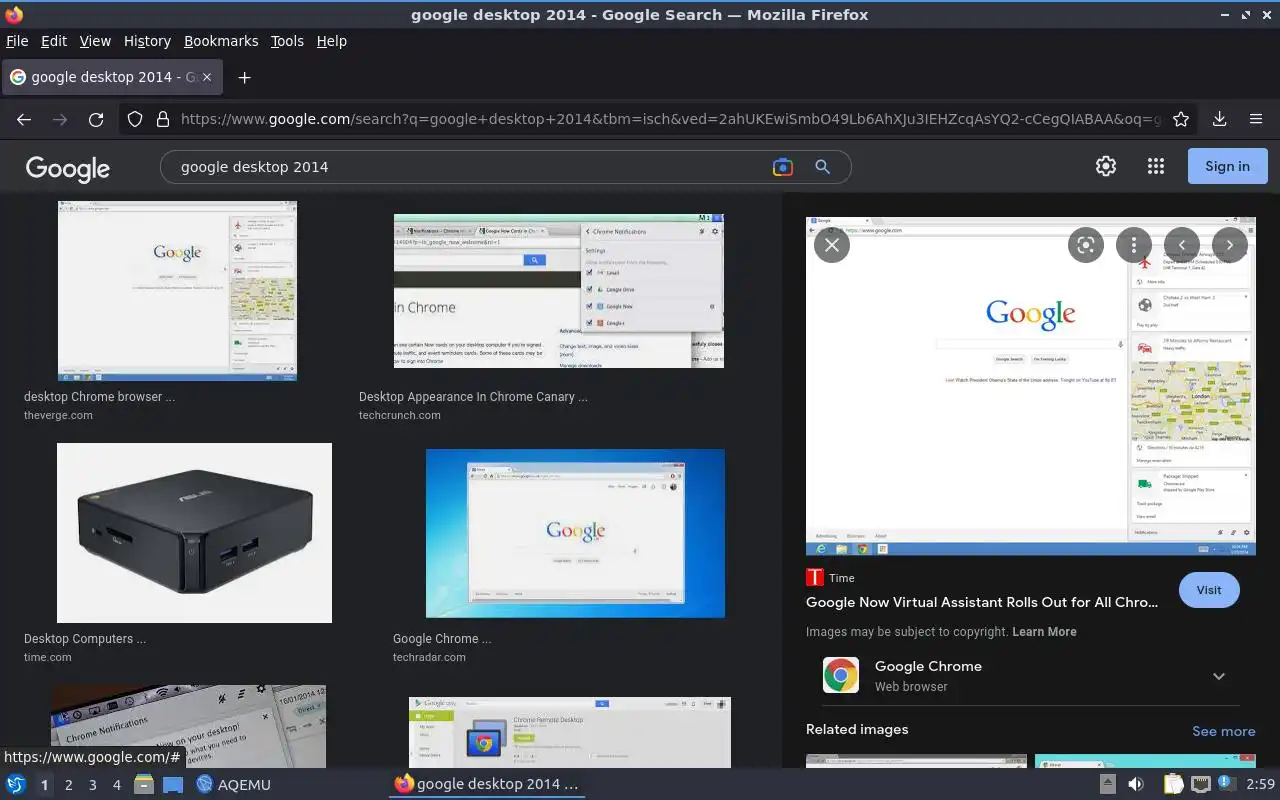Click the Sign in button
Viewport: 1280px width, 800px height.
coord(1227,166)
